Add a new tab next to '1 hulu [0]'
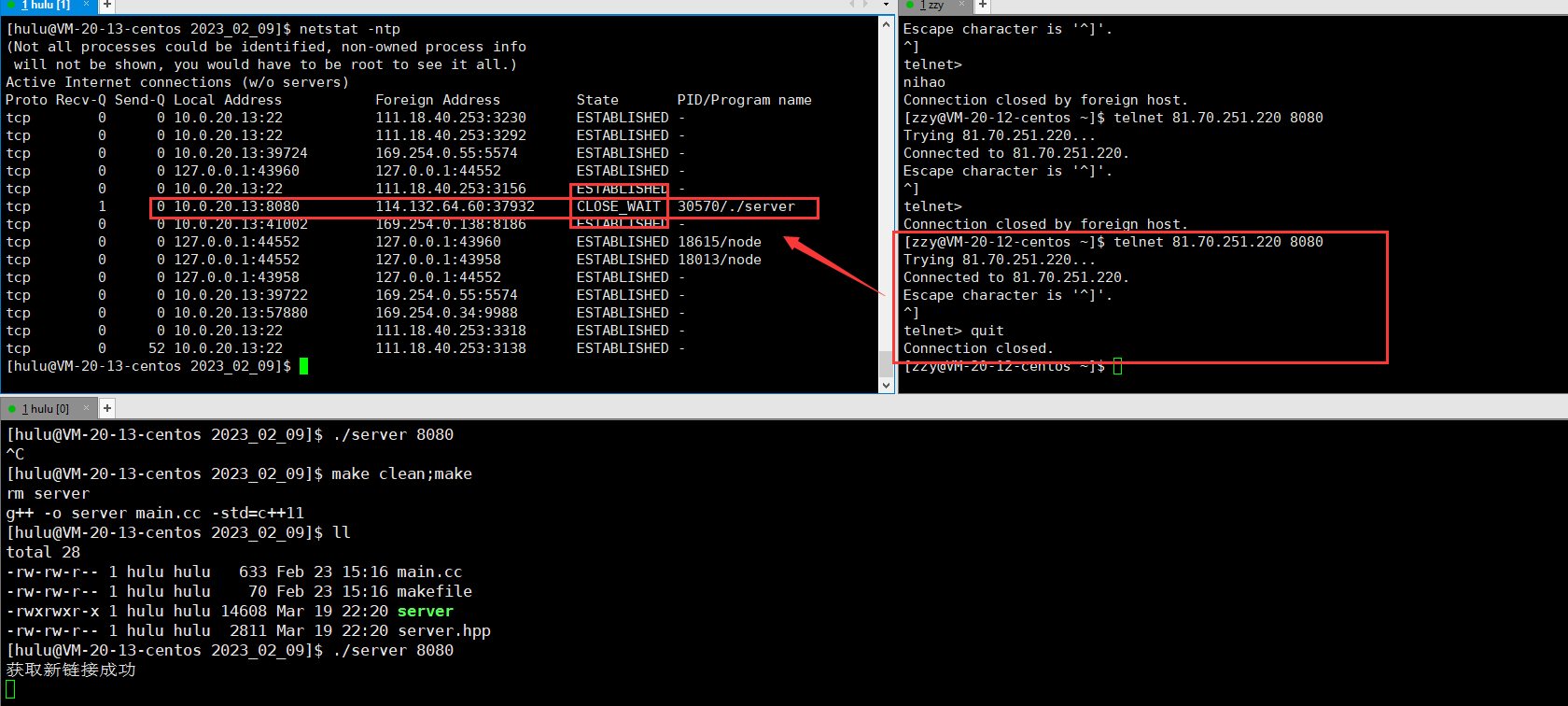 pos(107,408)
